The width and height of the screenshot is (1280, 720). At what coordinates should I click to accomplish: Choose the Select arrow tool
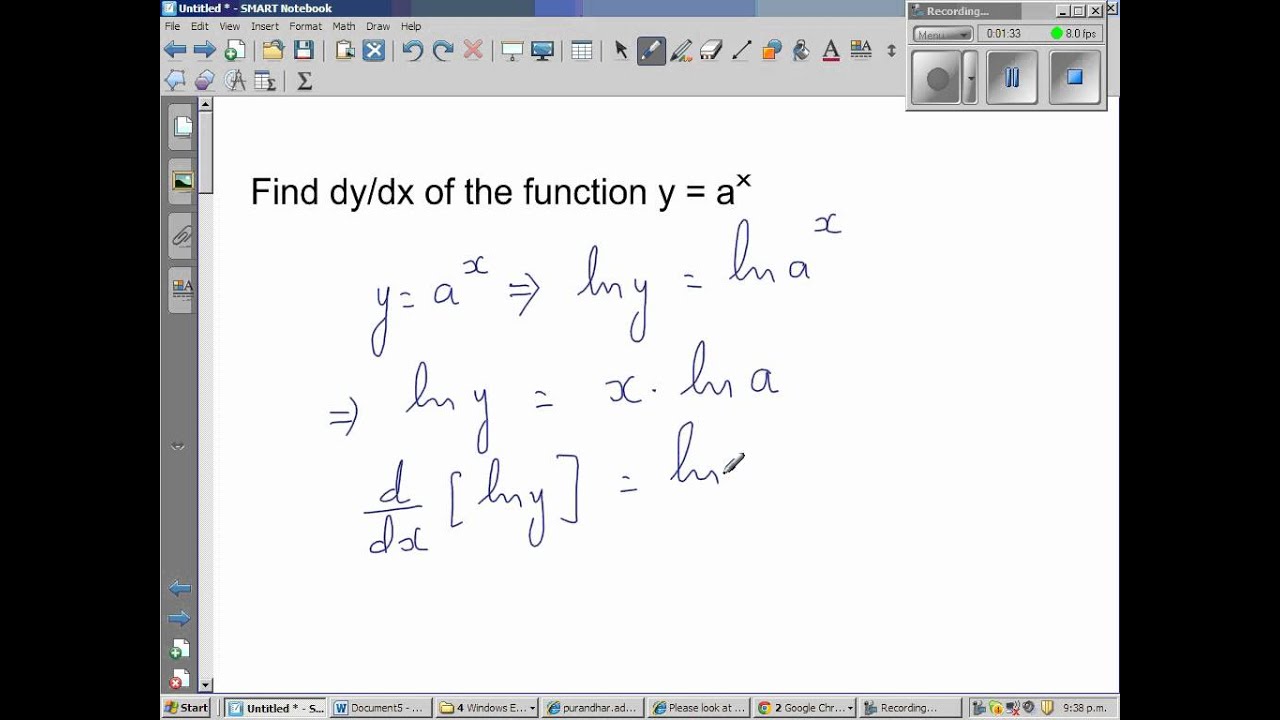621,50
